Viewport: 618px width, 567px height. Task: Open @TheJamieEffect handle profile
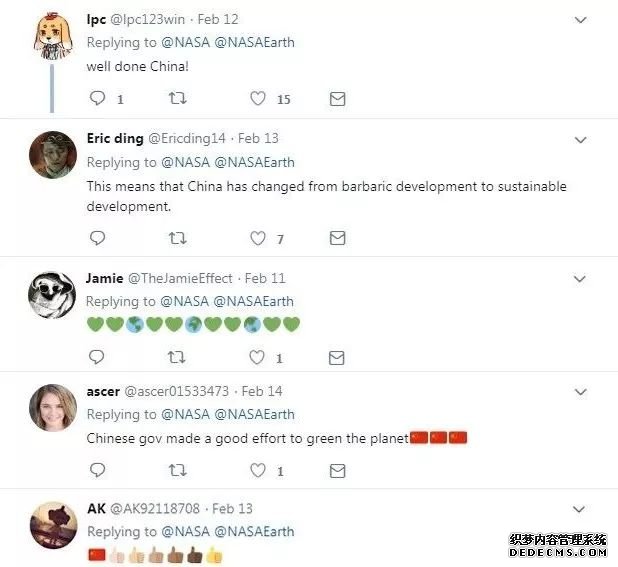pyautogui.click(x=181, y=279)
